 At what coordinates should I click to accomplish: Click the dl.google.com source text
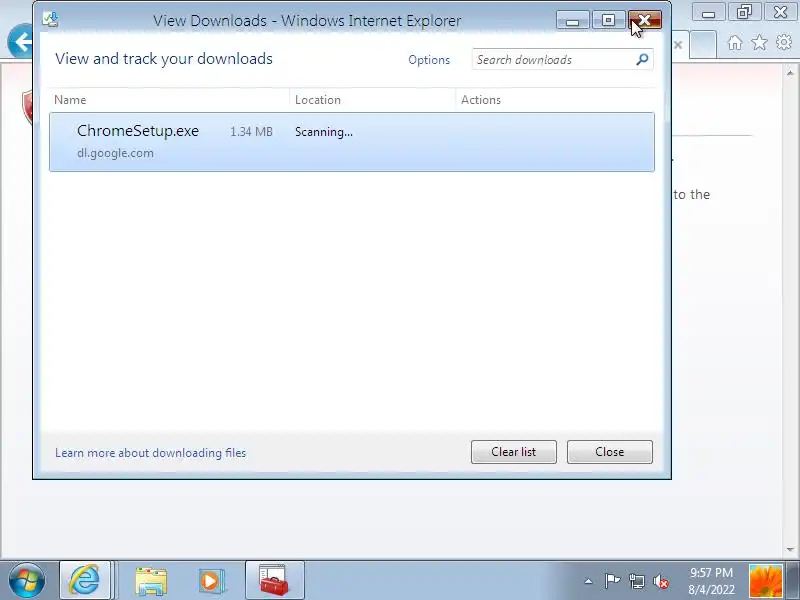click(x=115, y=153)
